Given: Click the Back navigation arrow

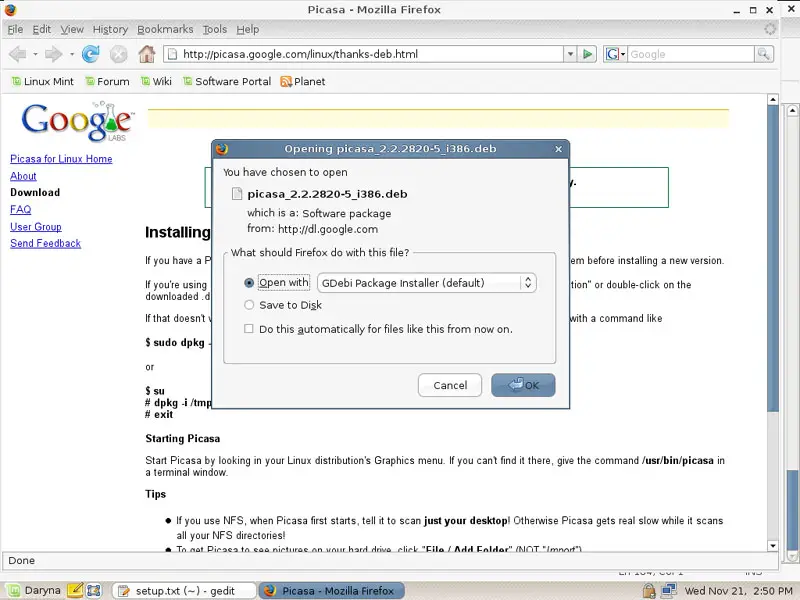Looking at the screenshot, I should point(18,54).
